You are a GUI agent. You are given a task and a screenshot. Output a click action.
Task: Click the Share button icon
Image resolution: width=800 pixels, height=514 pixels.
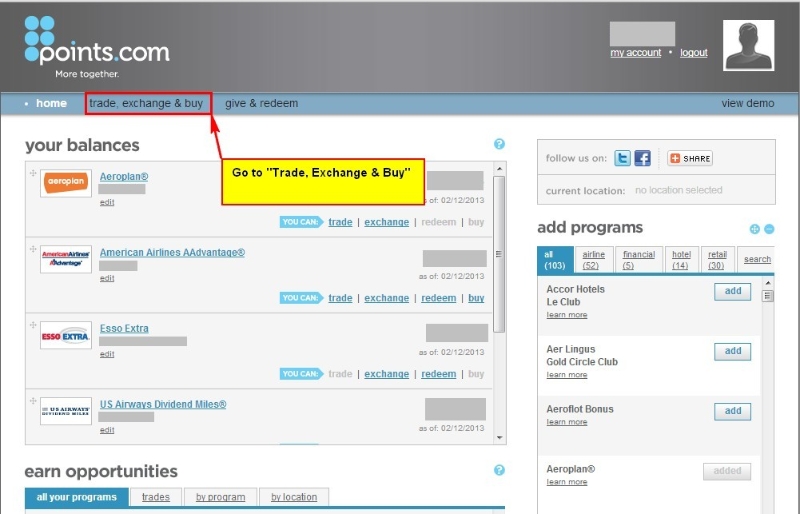(x=690, y=158)
